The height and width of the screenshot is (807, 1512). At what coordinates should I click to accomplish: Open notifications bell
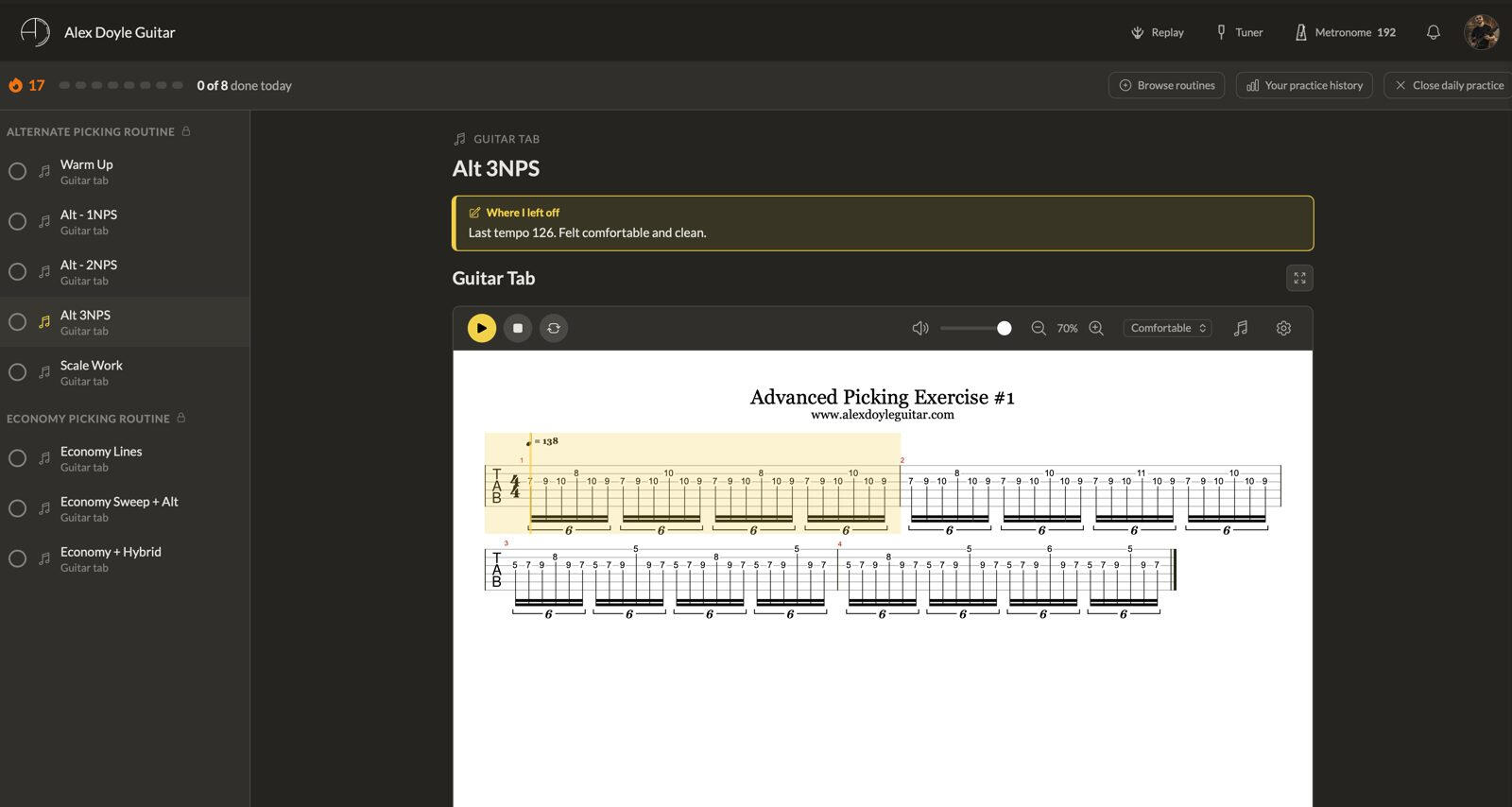(1434, 32)
